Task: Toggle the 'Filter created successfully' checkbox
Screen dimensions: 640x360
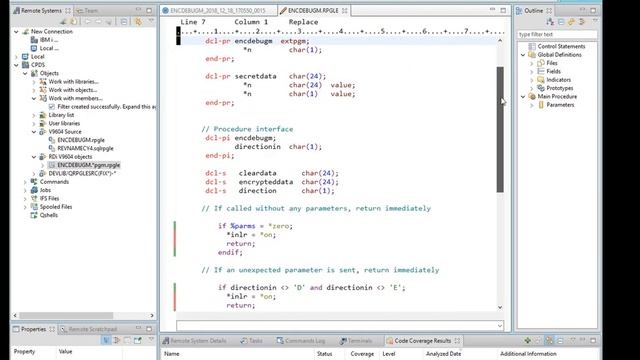Action: (51, 107)
